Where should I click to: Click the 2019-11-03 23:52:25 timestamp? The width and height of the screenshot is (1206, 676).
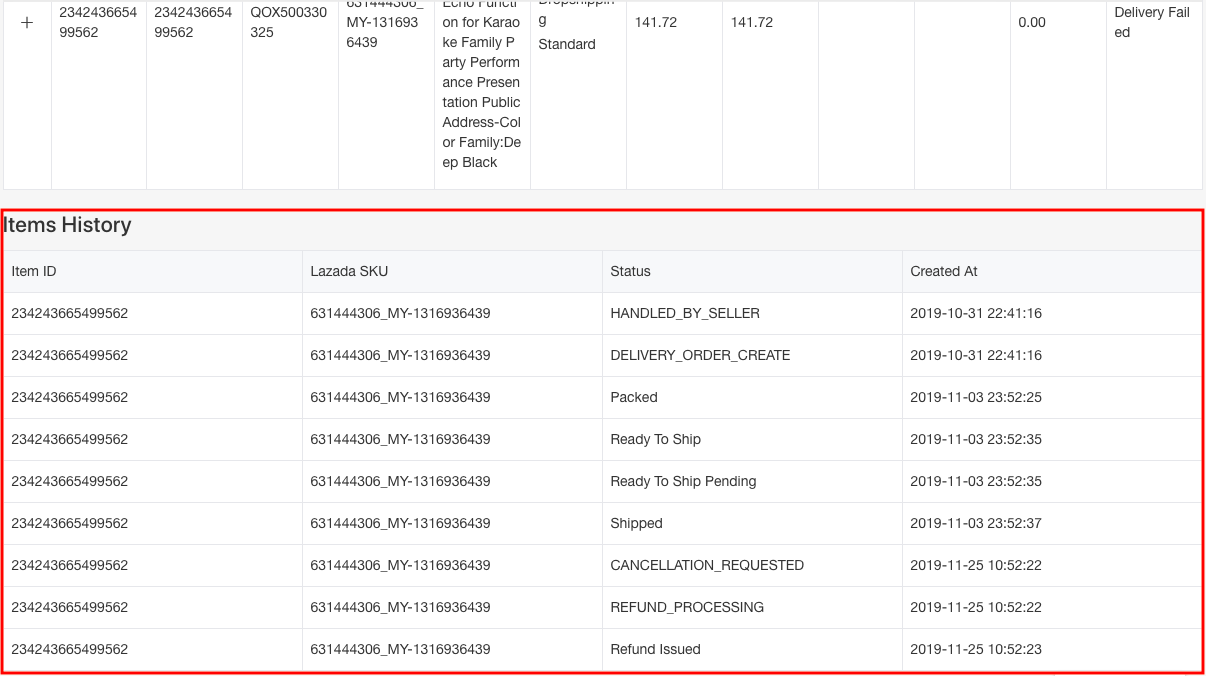[976, 397]
